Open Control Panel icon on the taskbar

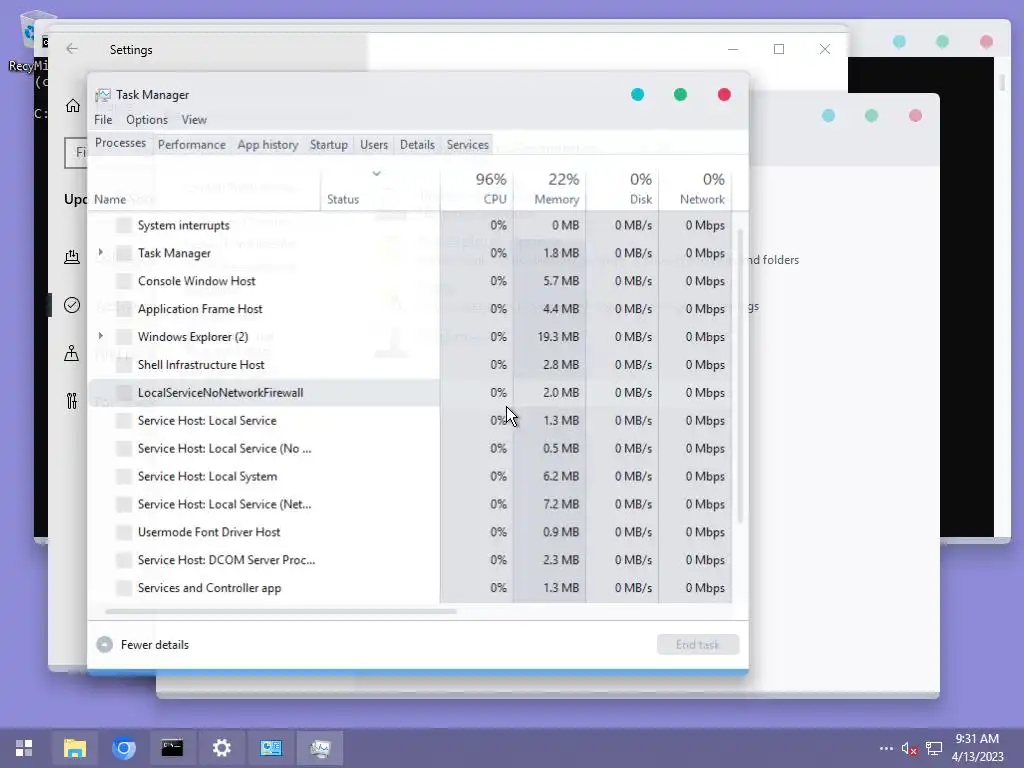(271, 748)
